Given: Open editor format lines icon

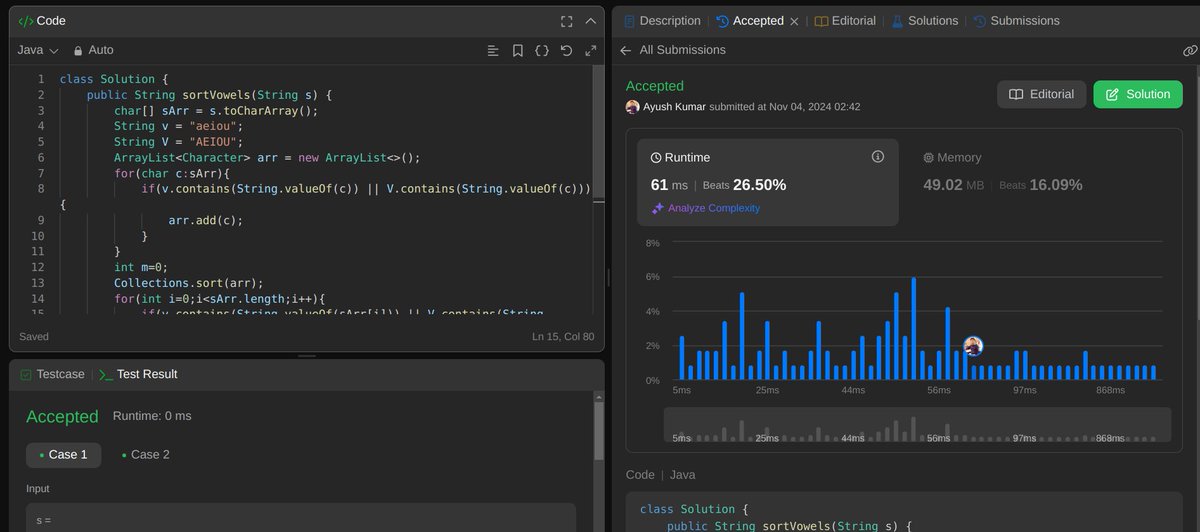Looking at the screenshot, I should coord(493,50).
